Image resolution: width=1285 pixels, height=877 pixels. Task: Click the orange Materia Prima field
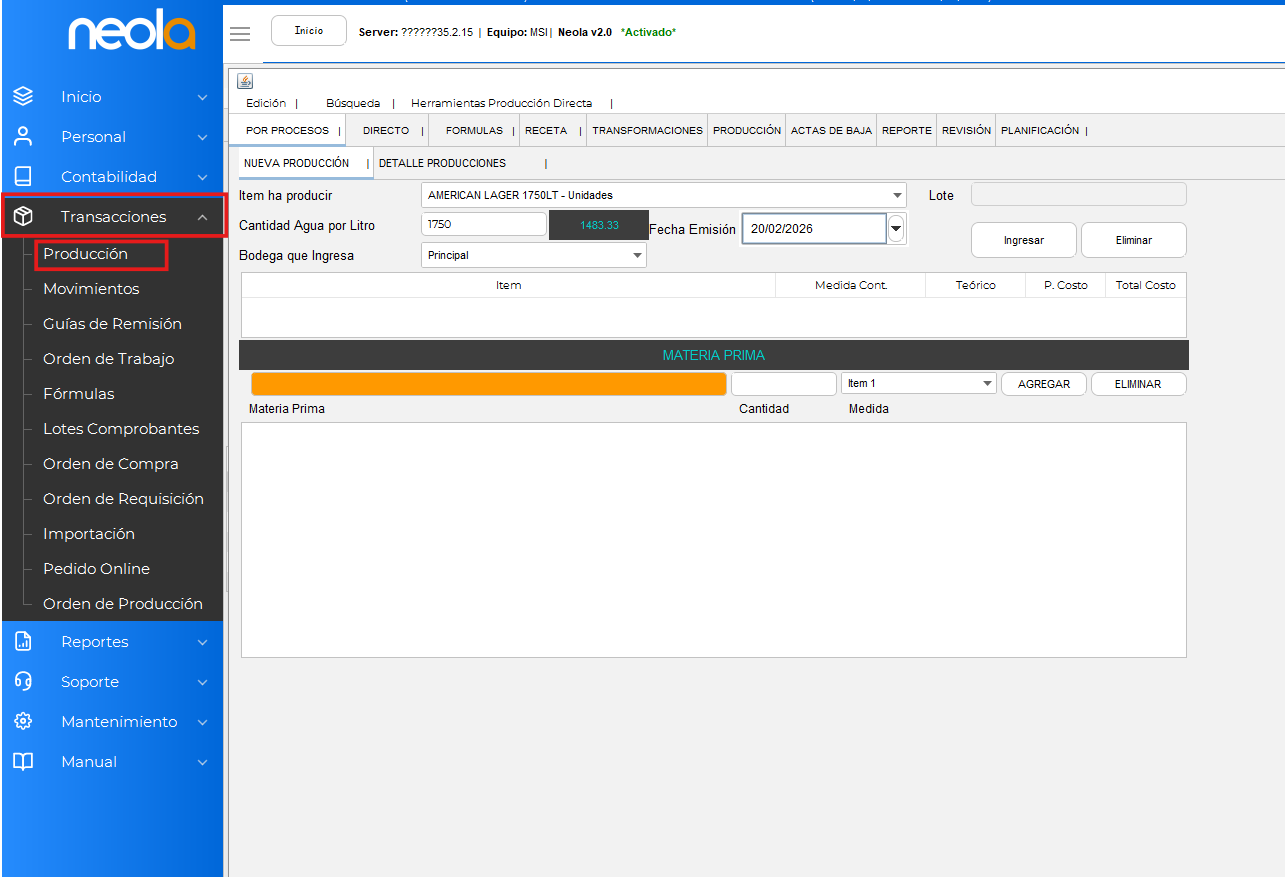488,384
